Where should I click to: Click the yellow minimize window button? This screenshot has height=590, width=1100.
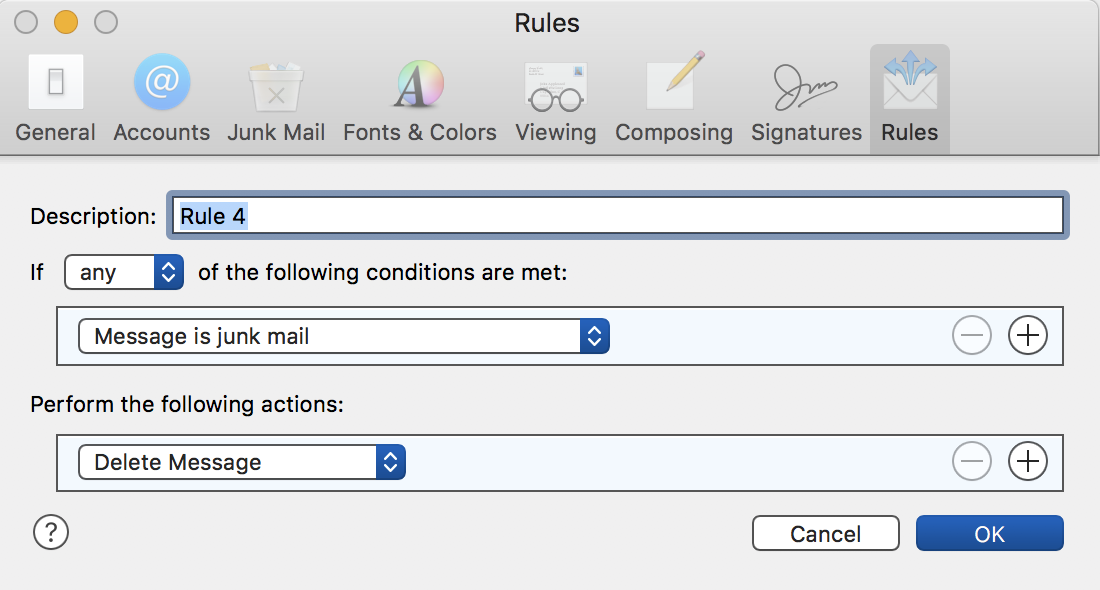tap(66, 22)
